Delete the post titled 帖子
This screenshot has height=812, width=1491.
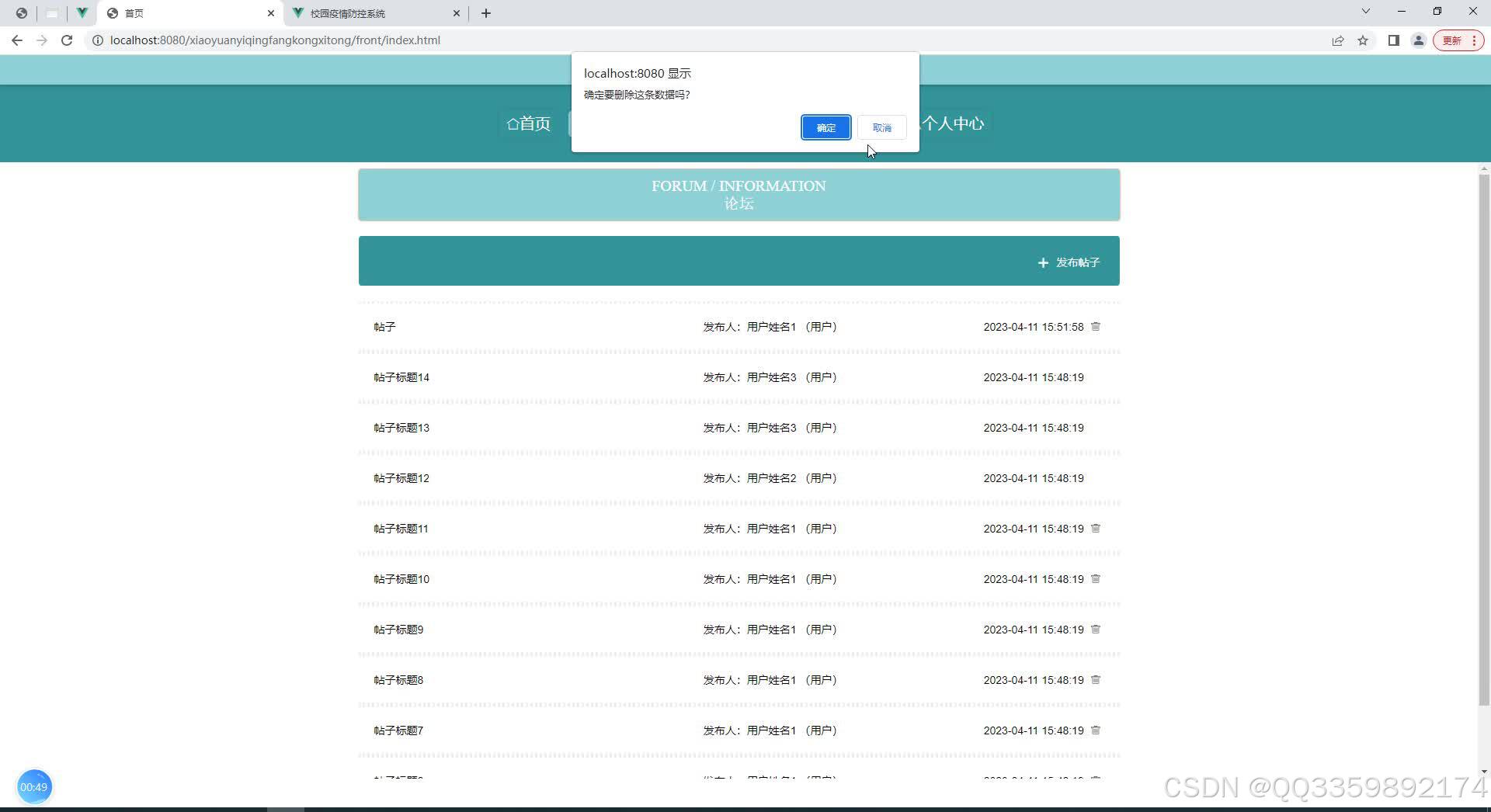click(x=1096, y=327)
